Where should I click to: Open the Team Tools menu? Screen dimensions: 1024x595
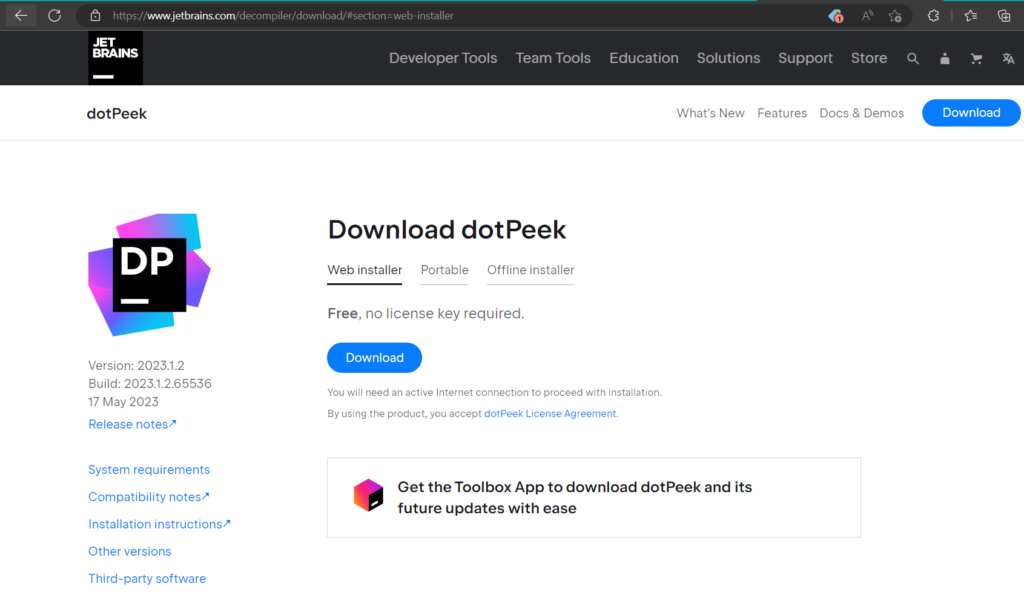pos(553,58)
